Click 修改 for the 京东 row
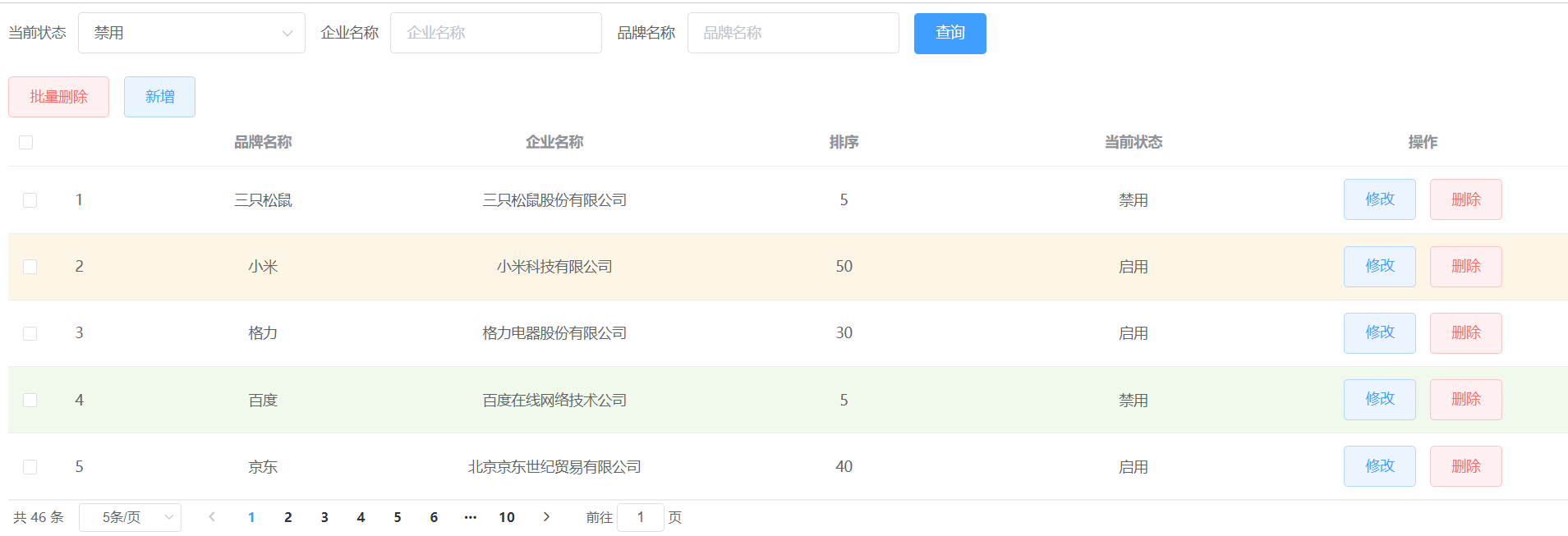The height and width of the screenshot is (536, 1568). 1380,466
